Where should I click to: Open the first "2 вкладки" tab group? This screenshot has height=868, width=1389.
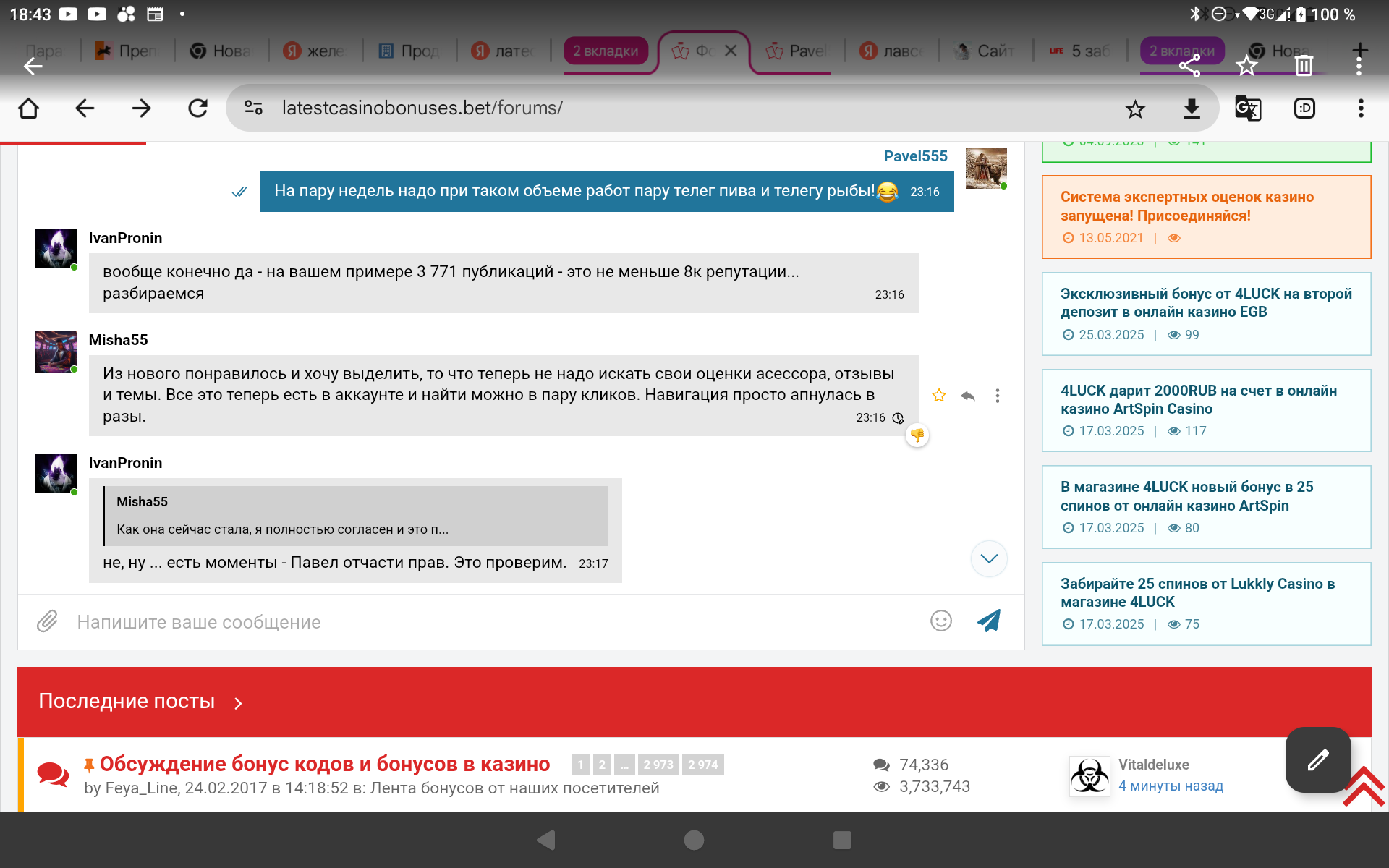pyautogui.click(x=606, y=51)
